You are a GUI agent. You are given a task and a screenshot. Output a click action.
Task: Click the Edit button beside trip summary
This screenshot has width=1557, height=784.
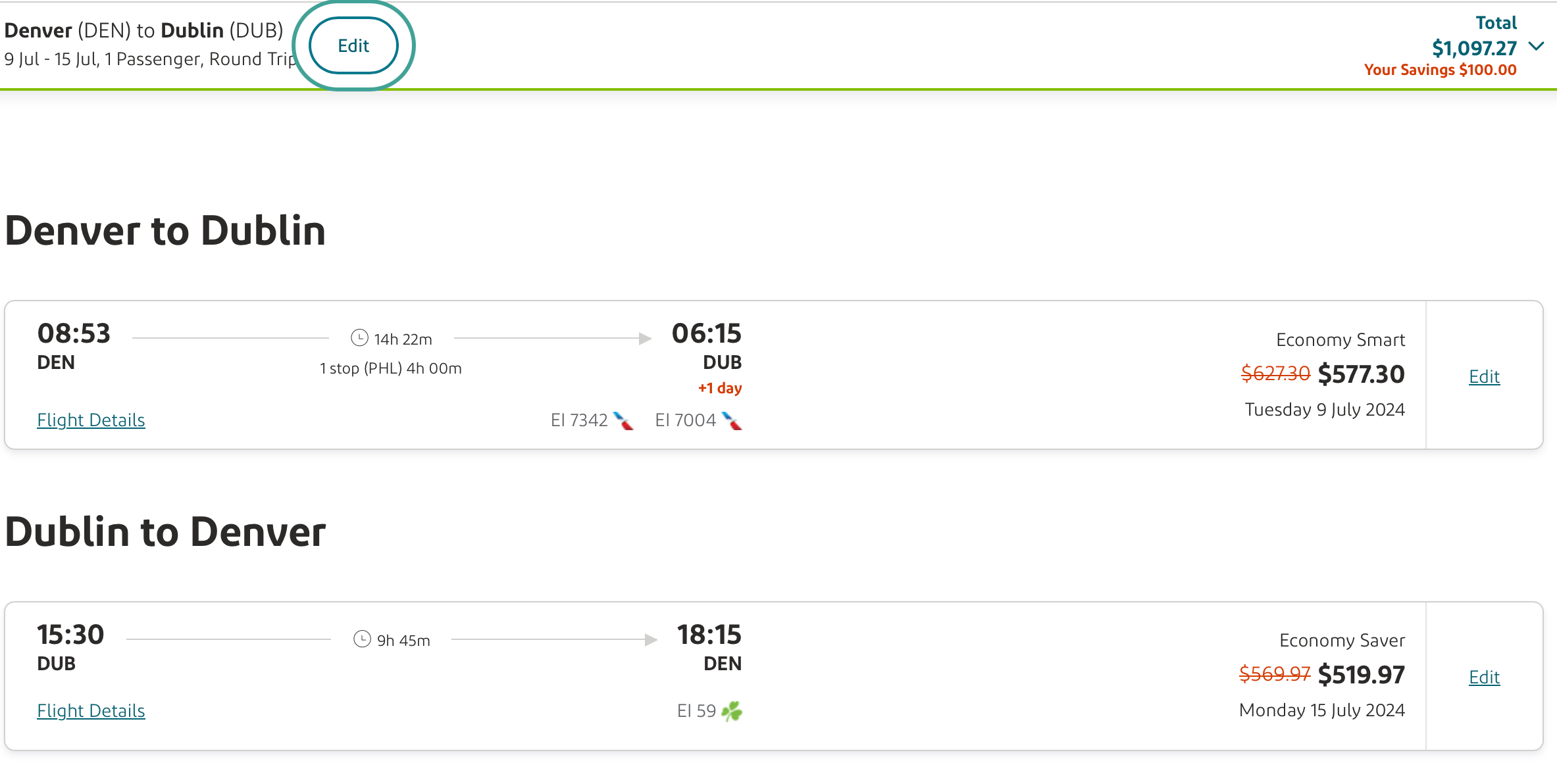353,46
